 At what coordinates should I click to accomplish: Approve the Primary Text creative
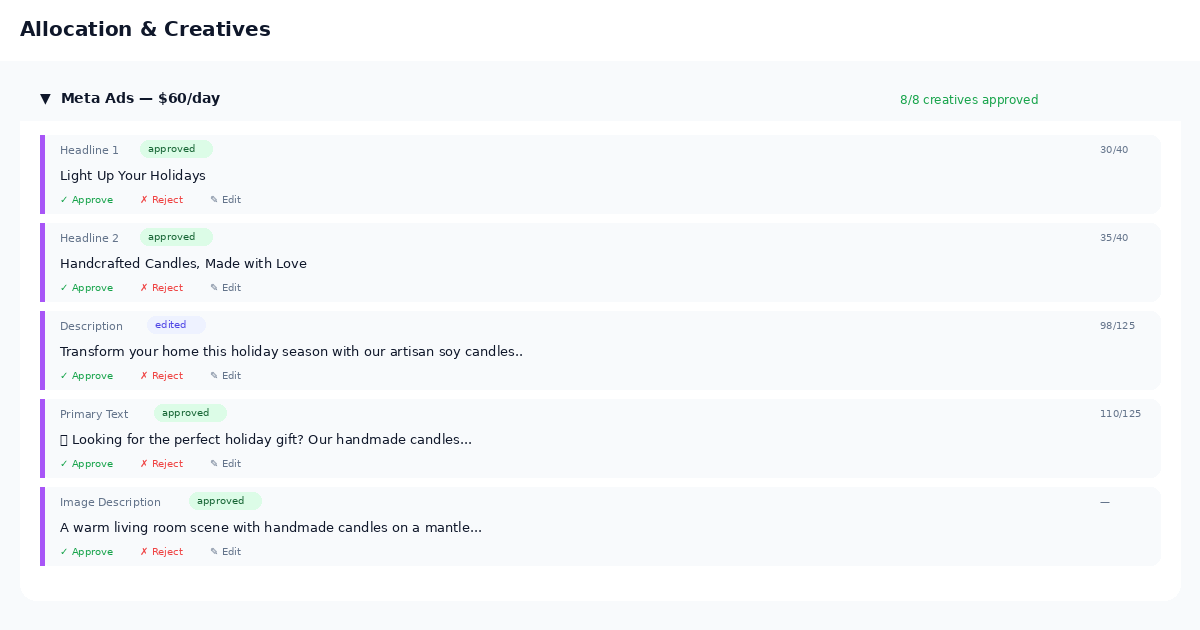click(86, 464)
